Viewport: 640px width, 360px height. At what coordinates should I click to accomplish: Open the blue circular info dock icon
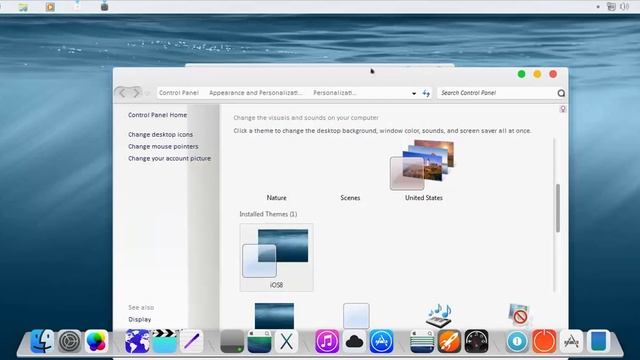(x=517, y=341)
